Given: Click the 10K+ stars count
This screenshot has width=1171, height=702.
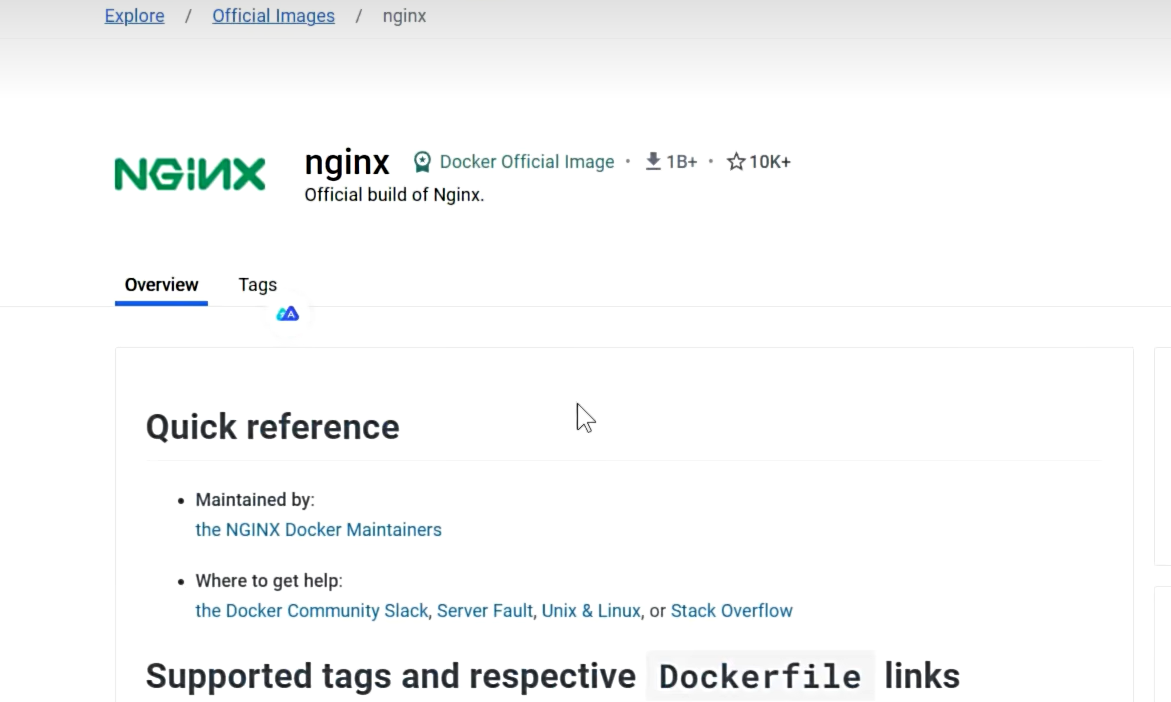Looking at the screenshot, I should [770, 162].
